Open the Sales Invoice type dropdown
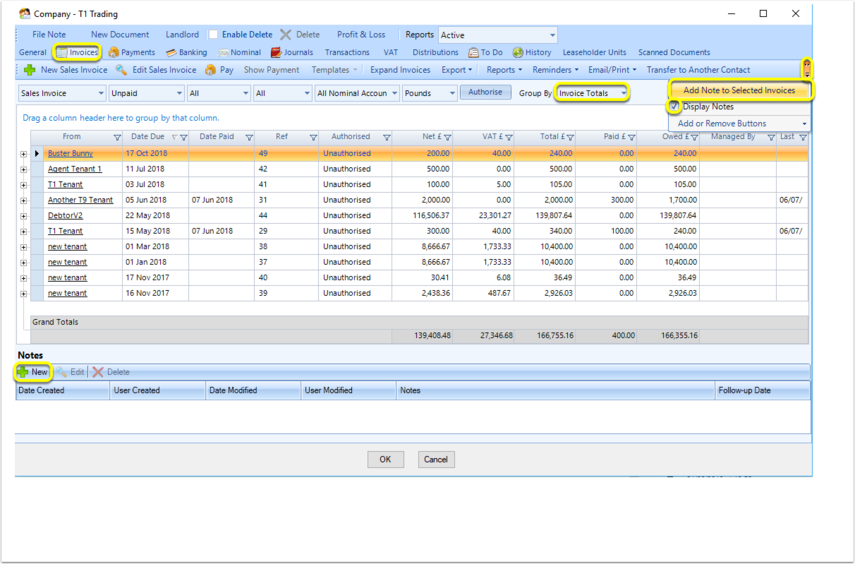 pyautogui.click(x=62, y=93)
